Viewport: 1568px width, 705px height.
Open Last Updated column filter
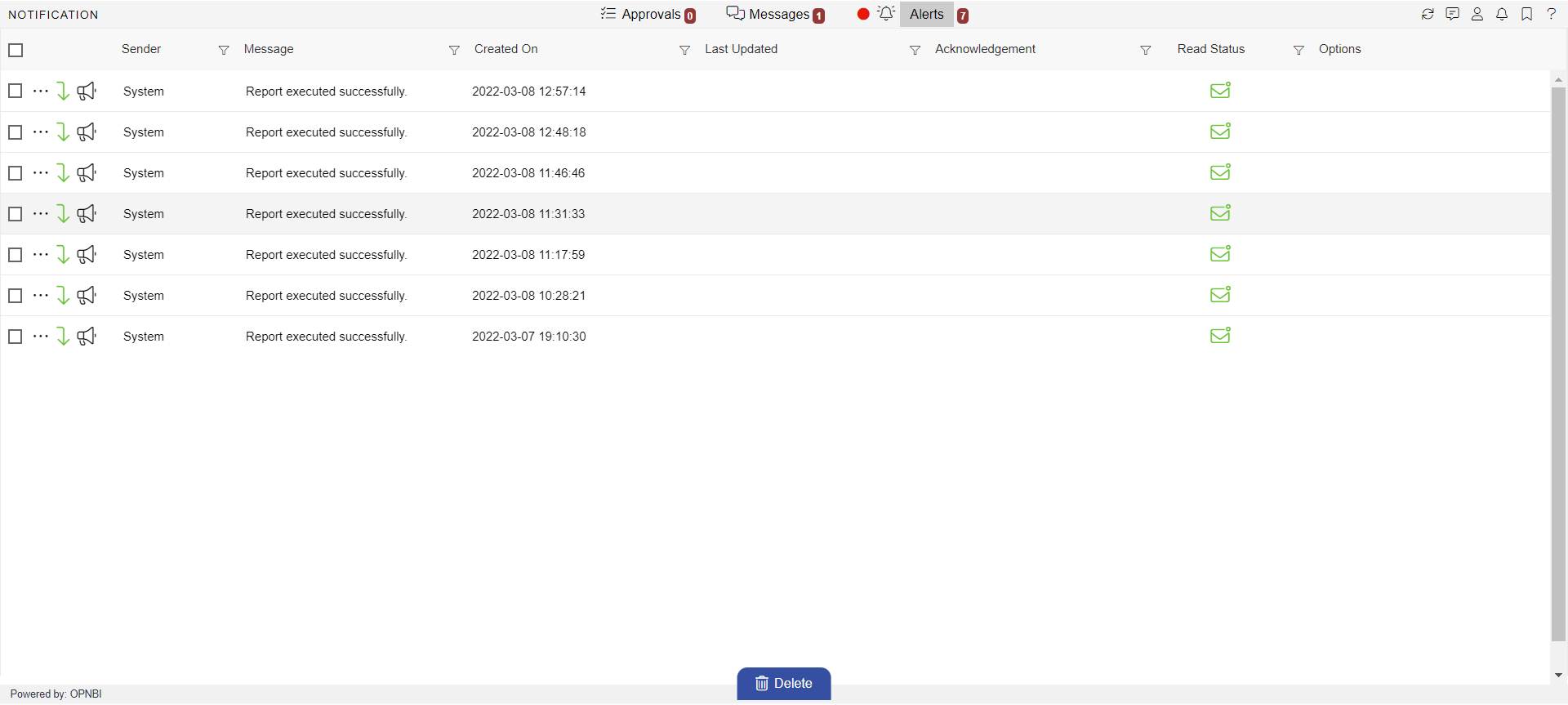click(x=915, y=51)
